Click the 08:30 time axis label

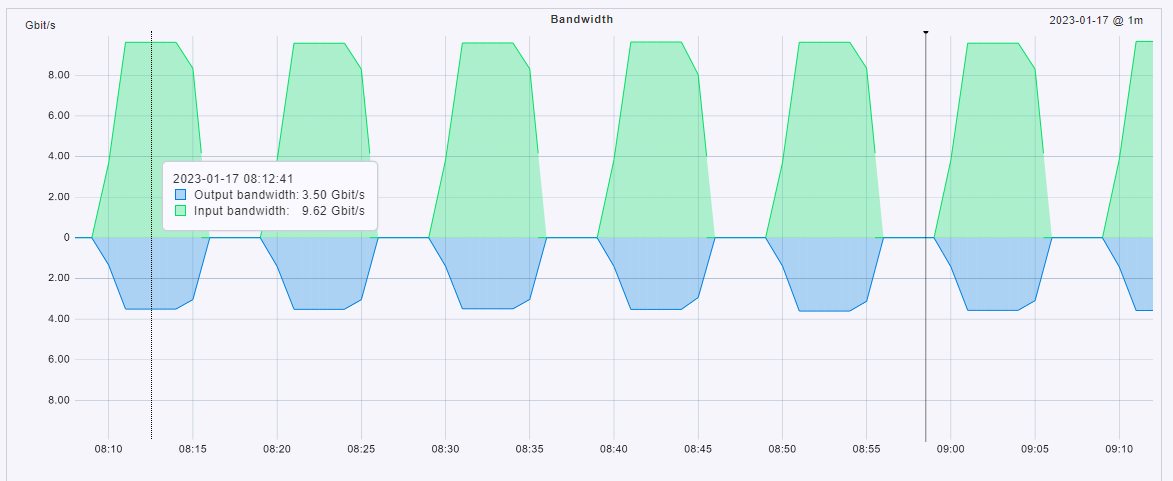[445, 449]
